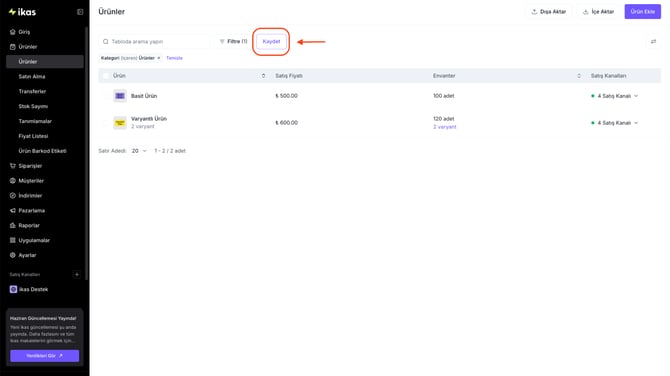670x376 pixels.
Task: Collapse the sidebar using the panel icon
Action: pos(80,12)
